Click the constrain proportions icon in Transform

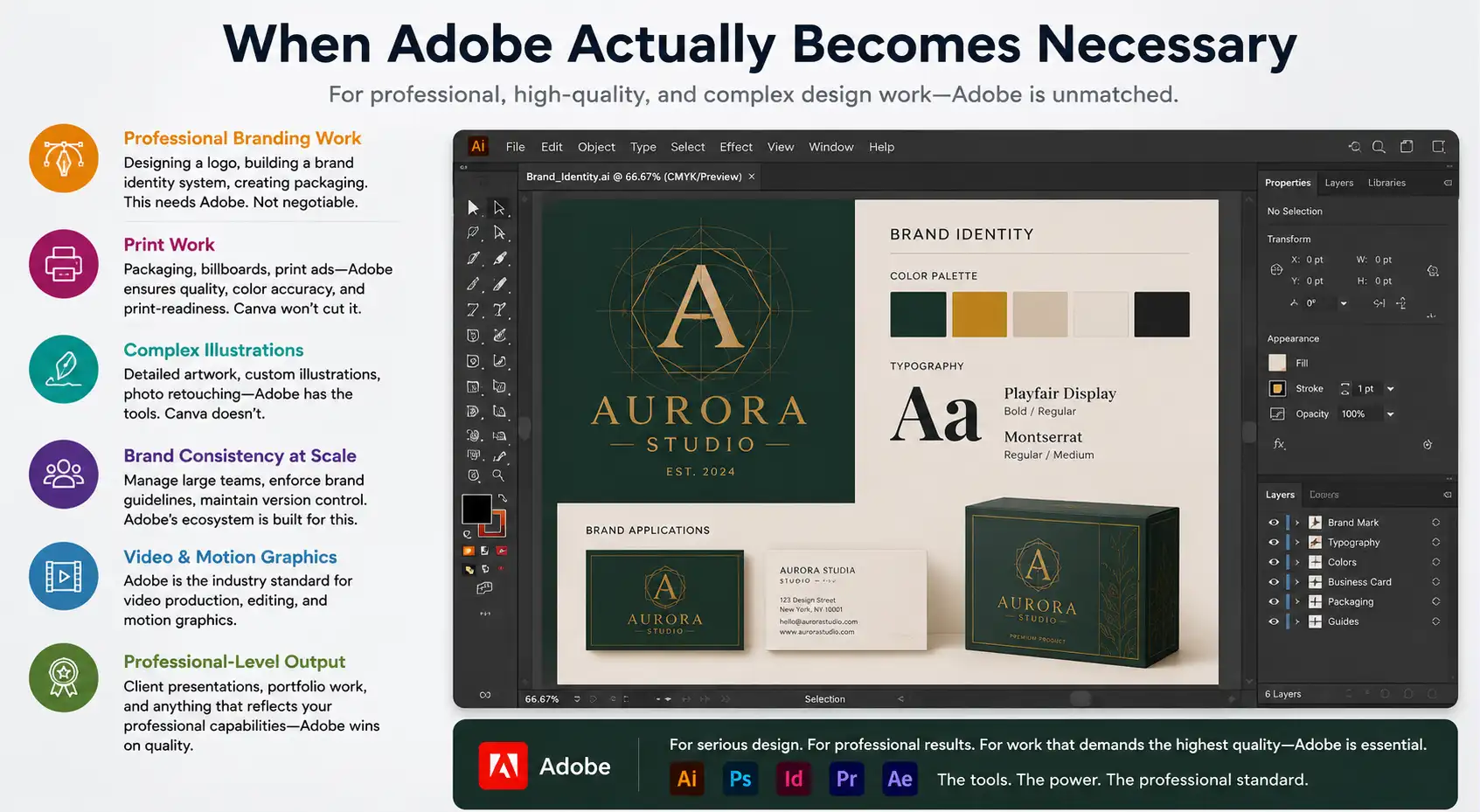point(1433,271)
